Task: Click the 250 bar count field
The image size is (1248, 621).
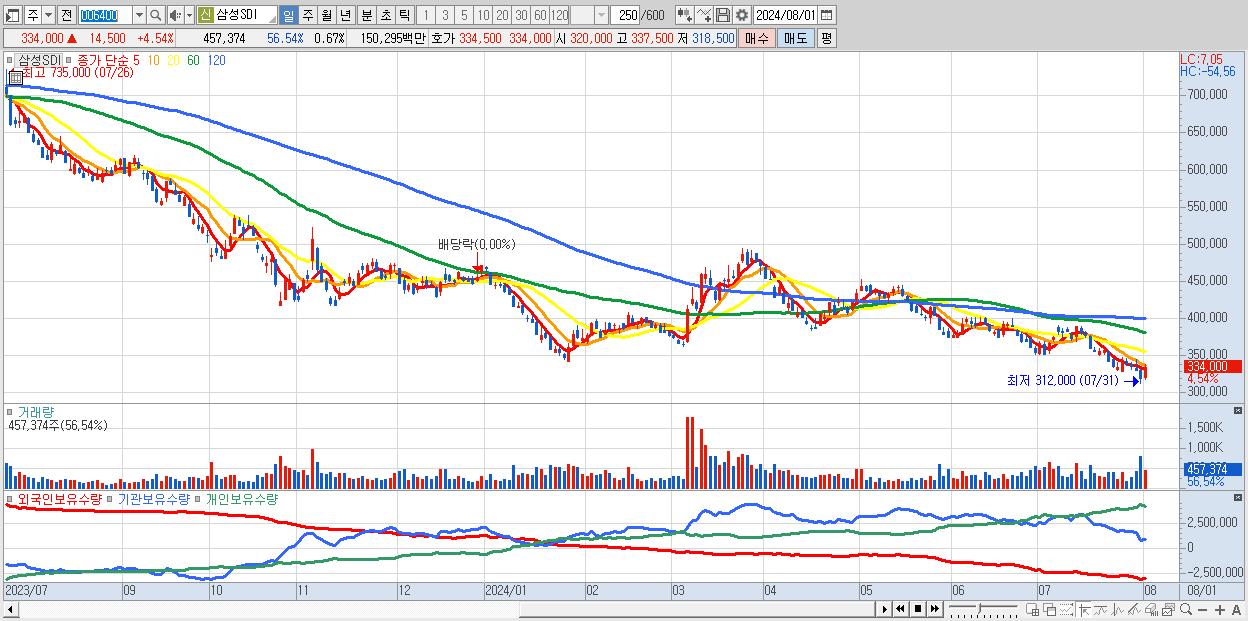Action: click(x=626, y=16)
